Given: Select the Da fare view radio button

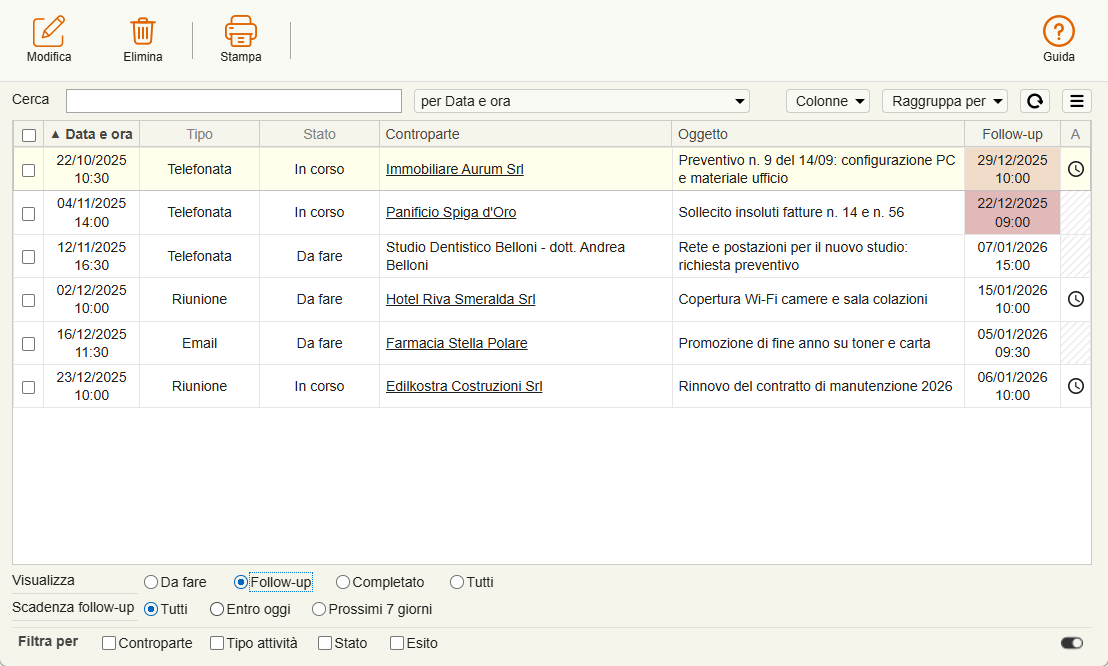Looking at the screenshot, I should 151,582.
